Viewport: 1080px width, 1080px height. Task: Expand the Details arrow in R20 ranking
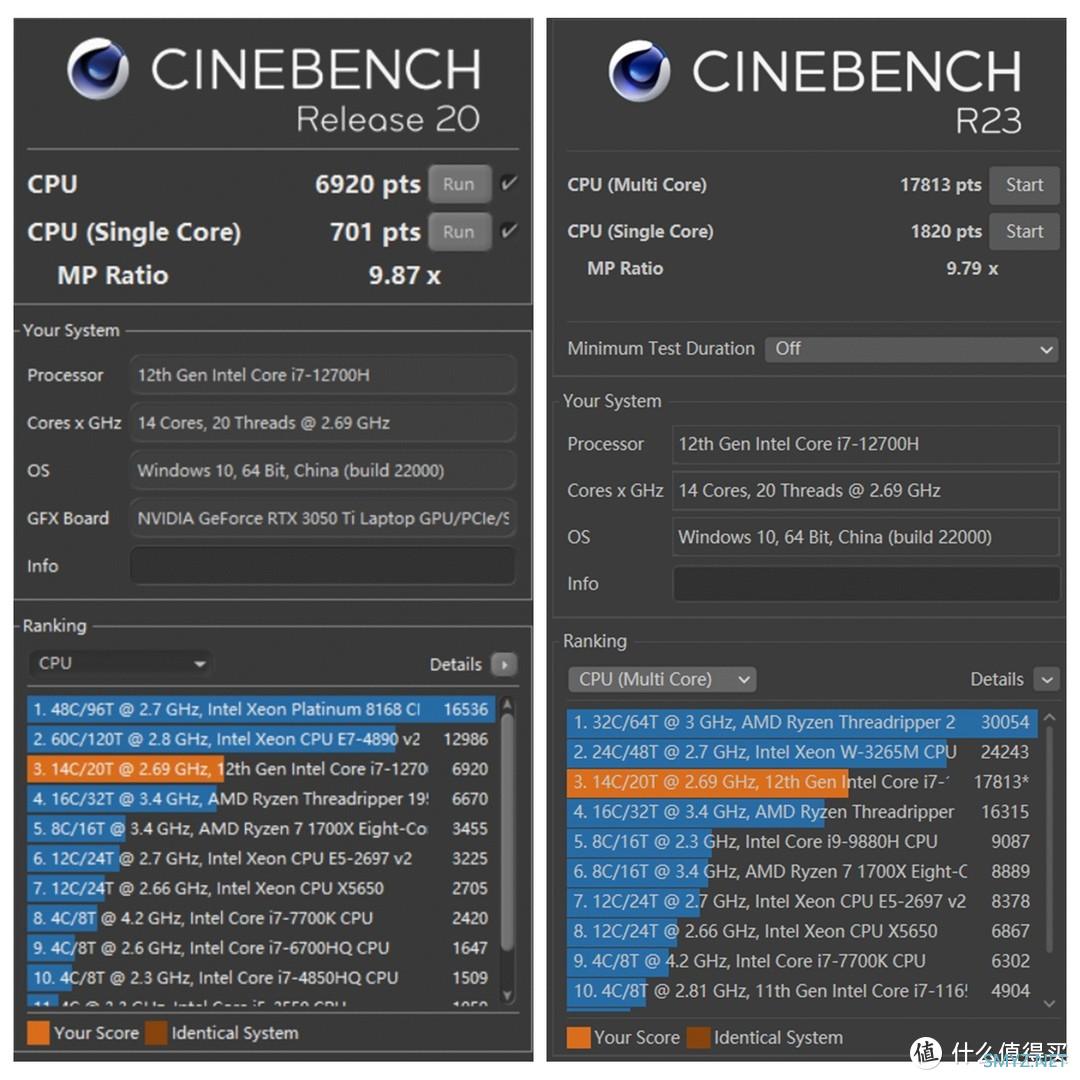[504, 665]
